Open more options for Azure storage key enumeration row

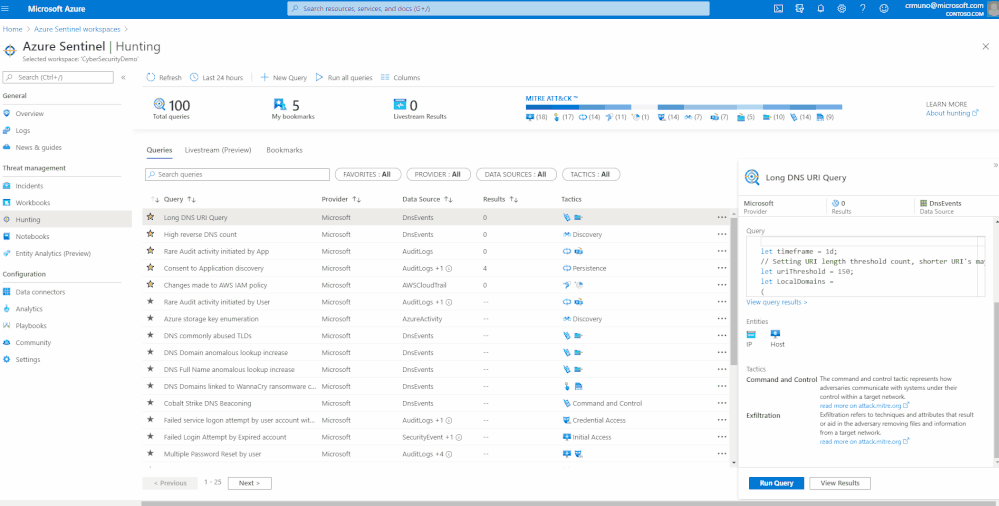point(721,319)
